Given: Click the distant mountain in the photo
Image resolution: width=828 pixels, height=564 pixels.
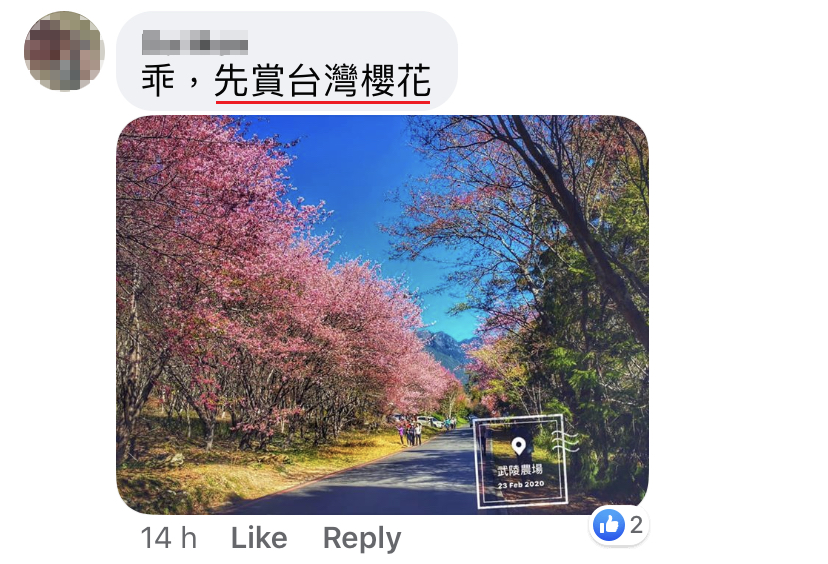Looking at the screenshot, I should tap(447, 350).
